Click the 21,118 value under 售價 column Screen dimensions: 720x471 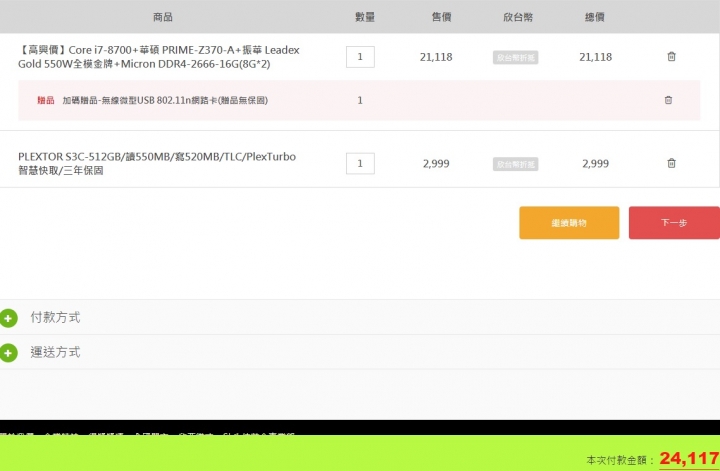tap(436, 57)
